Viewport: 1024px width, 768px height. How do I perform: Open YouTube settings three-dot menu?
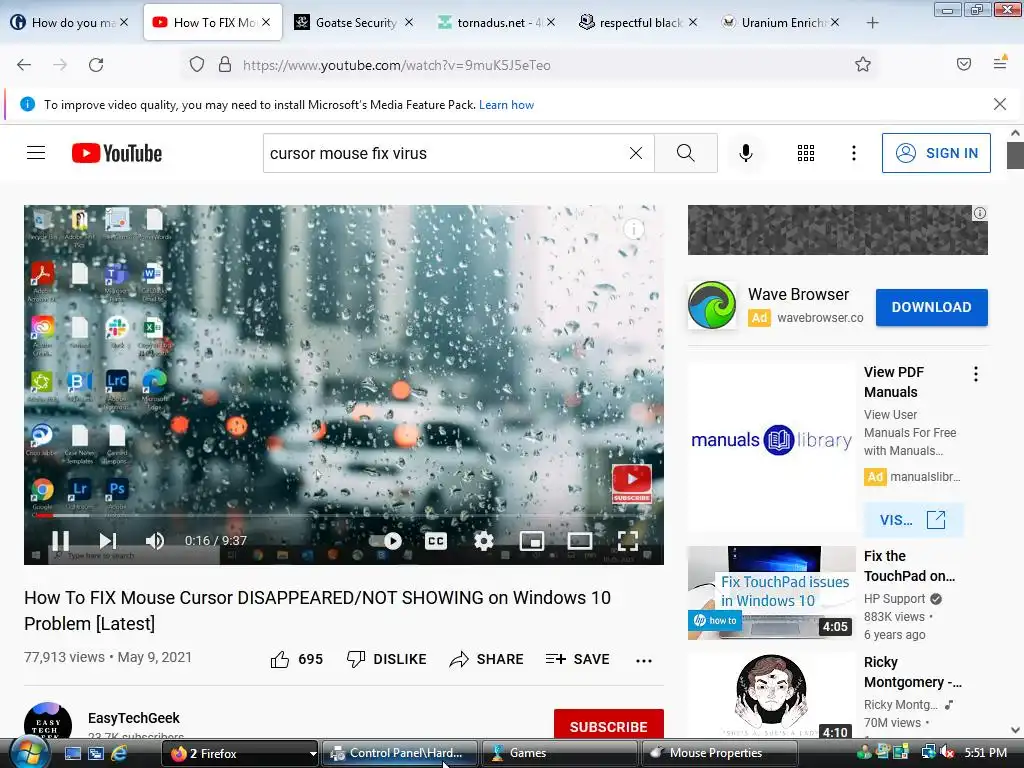[854, 153]
